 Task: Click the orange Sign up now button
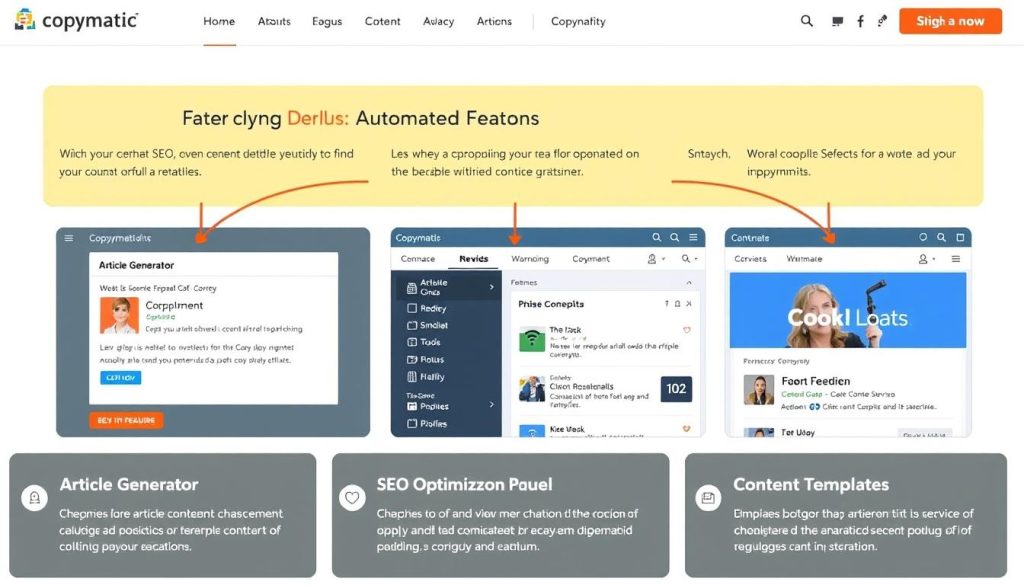pos(950,21)
